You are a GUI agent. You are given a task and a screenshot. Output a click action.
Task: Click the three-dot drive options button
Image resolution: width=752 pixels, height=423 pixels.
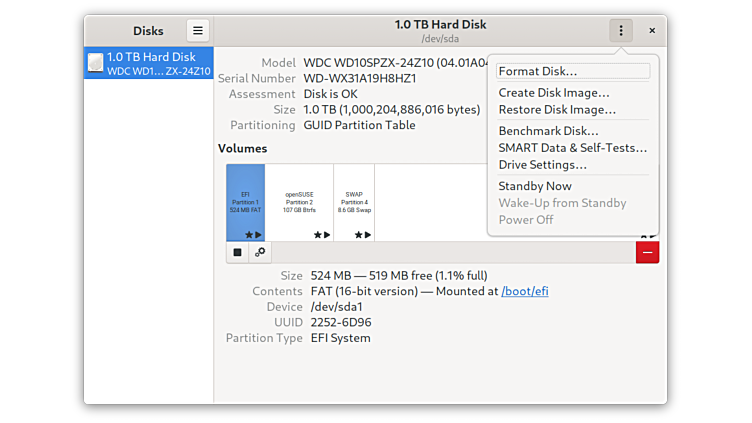[x=621, y=31]
